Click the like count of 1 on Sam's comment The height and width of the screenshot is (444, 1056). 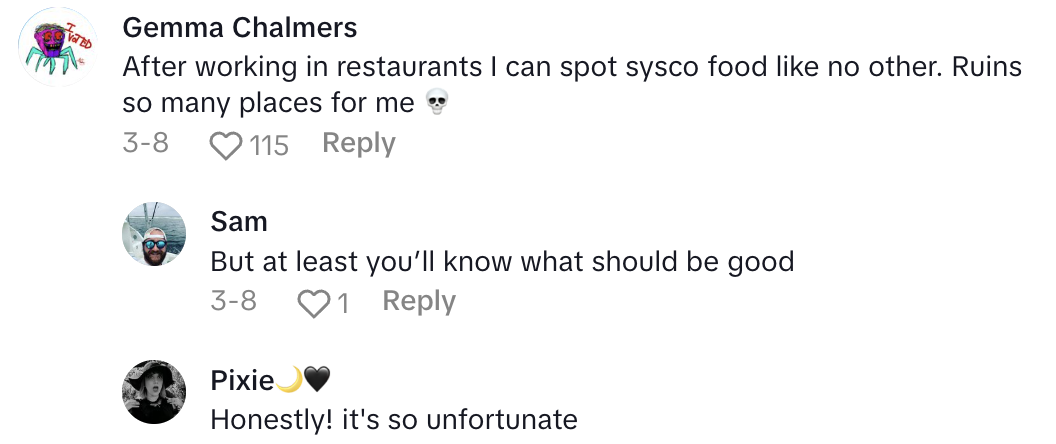pyautogui.click(x=343, y=303)
